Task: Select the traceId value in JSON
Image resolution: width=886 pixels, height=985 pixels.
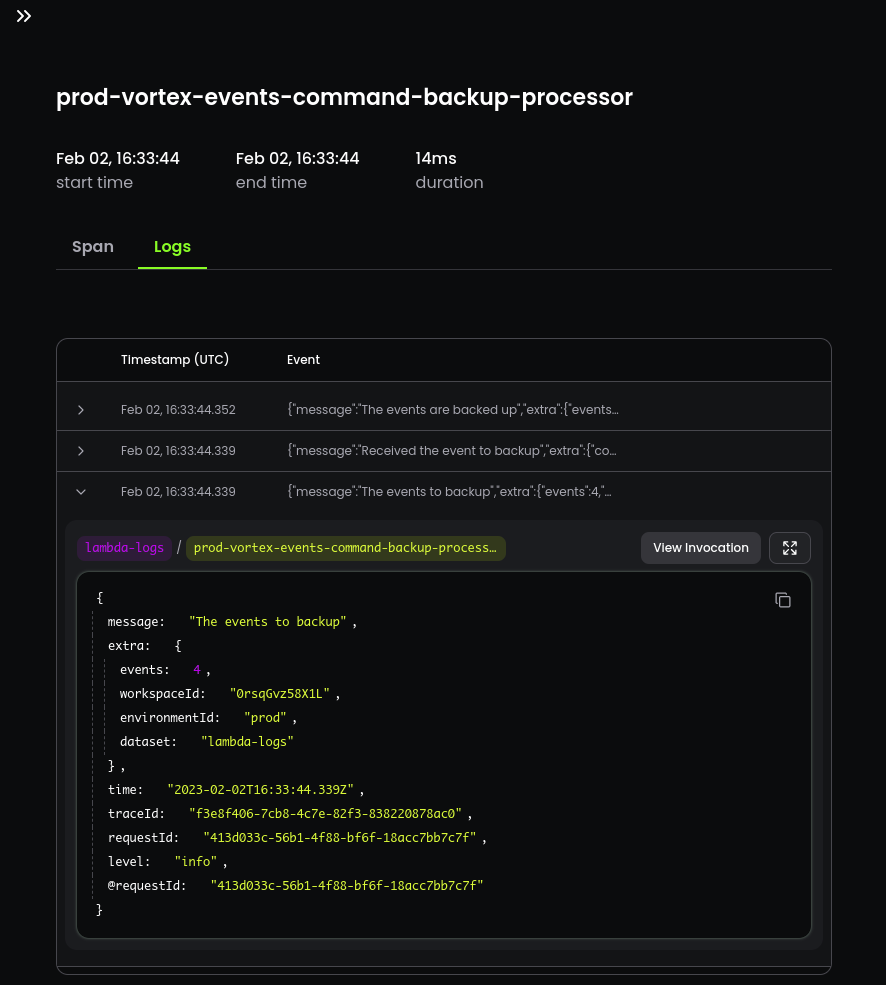Action: (x=325, y=814)
